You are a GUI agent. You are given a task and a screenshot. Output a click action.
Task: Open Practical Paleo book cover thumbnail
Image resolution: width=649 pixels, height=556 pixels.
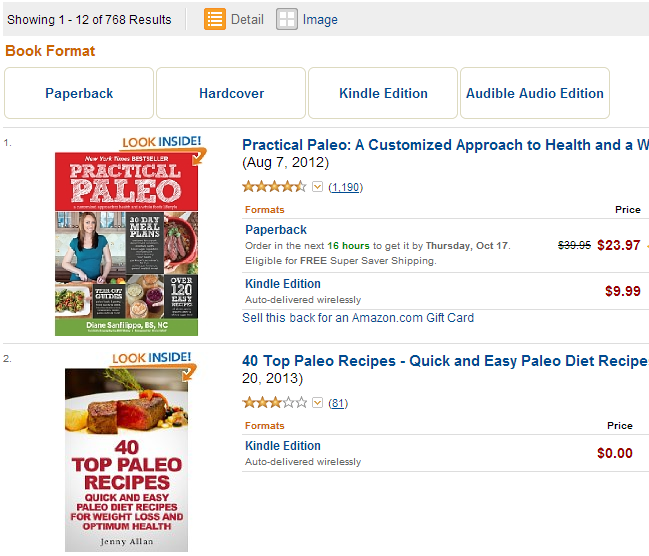point(126,244)
